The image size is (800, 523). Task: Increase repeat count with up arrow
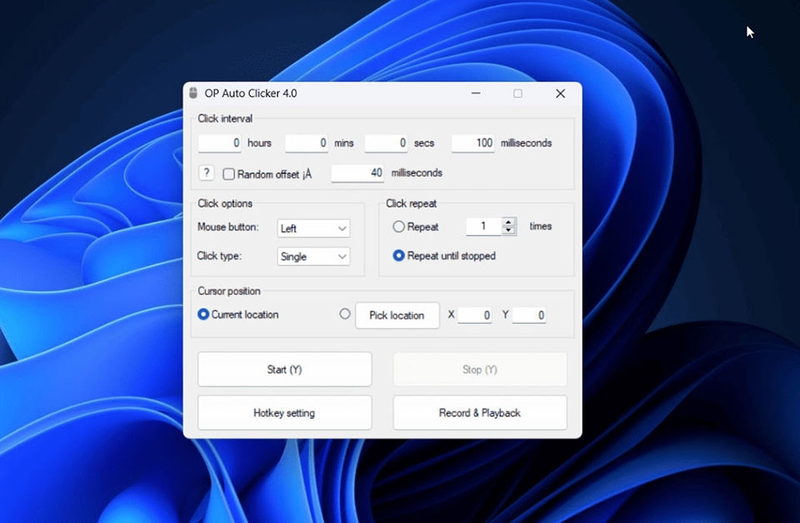(x=508, y=222)
